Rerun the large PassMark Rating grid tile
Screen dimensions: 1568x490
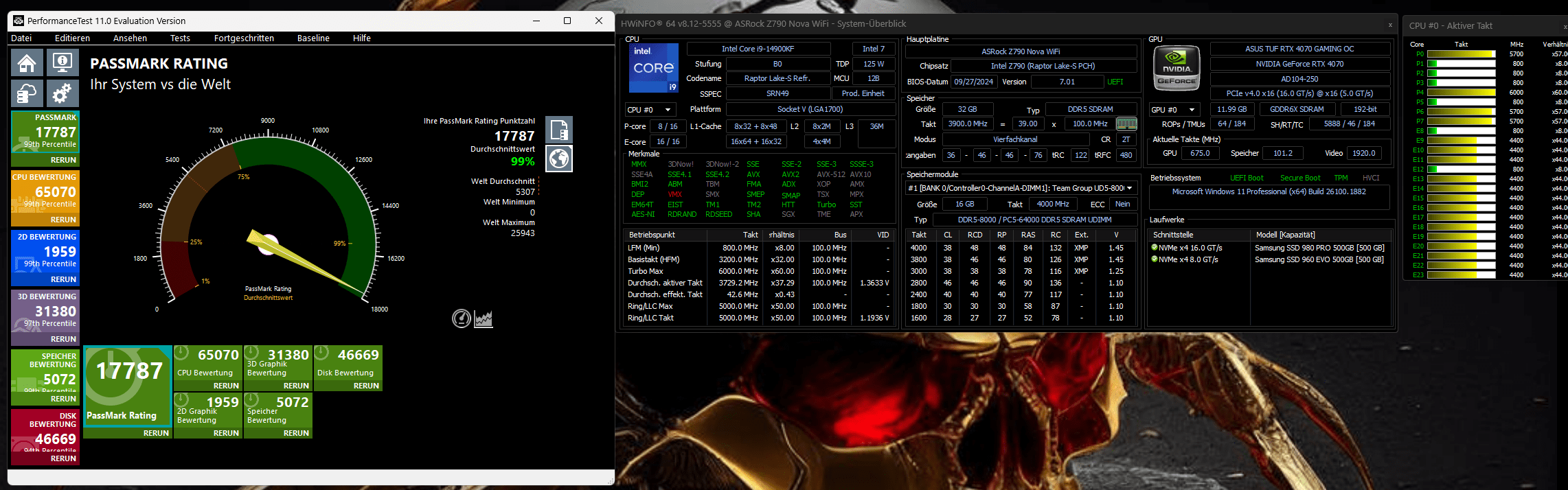tap(156, 433)
